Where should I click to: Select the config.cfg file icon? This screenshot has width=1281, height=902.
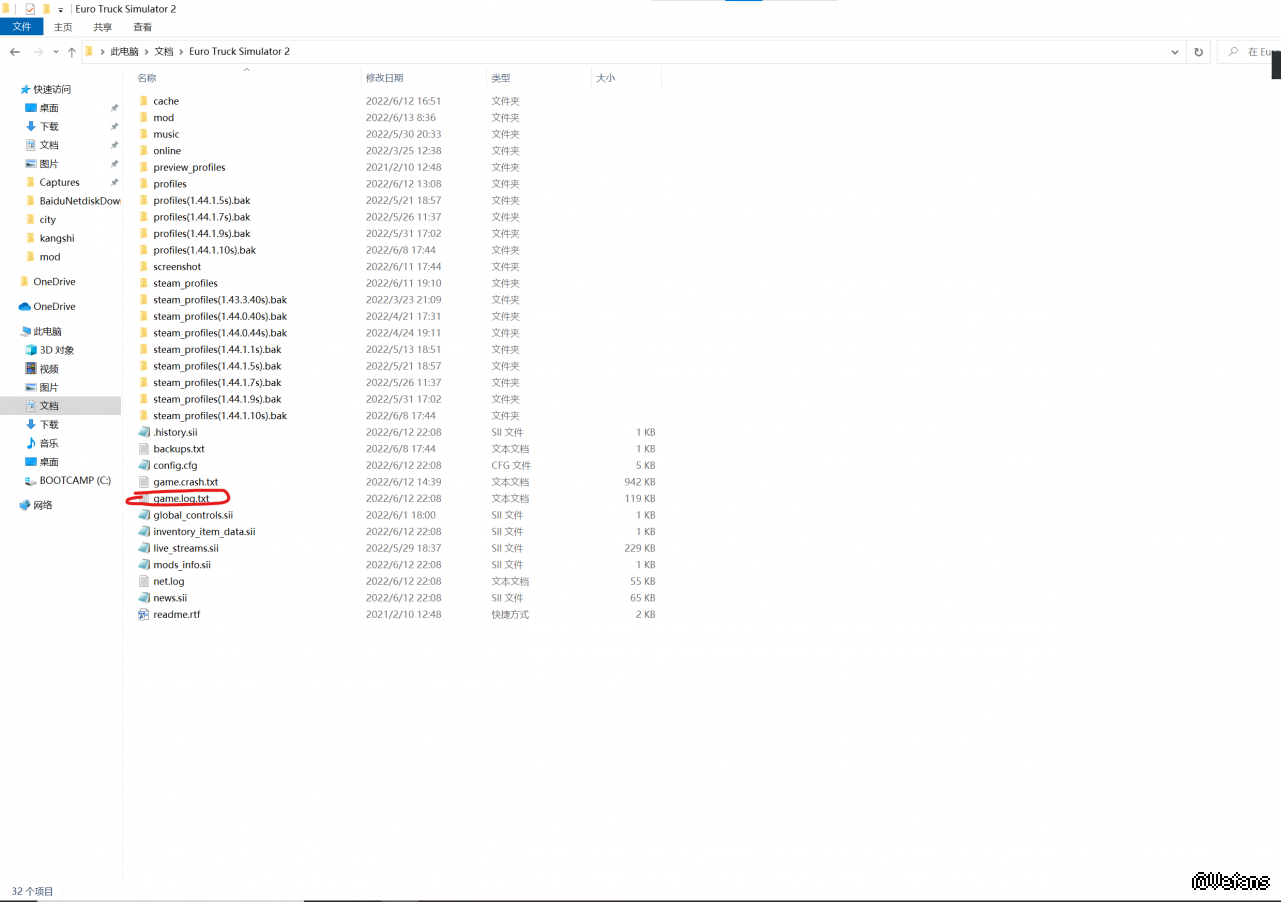144,465
